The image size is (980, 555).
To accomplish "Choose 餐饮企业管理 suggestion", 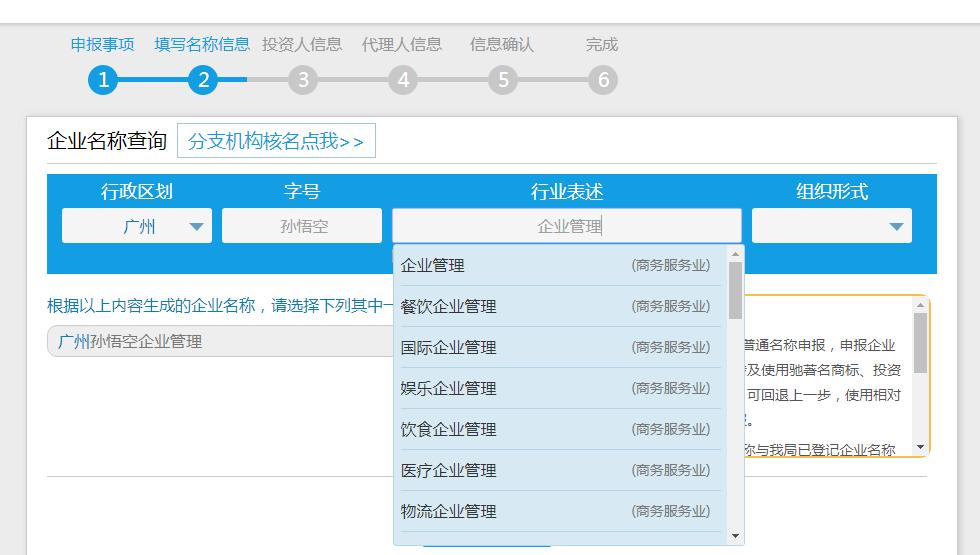I will (561, 306).
